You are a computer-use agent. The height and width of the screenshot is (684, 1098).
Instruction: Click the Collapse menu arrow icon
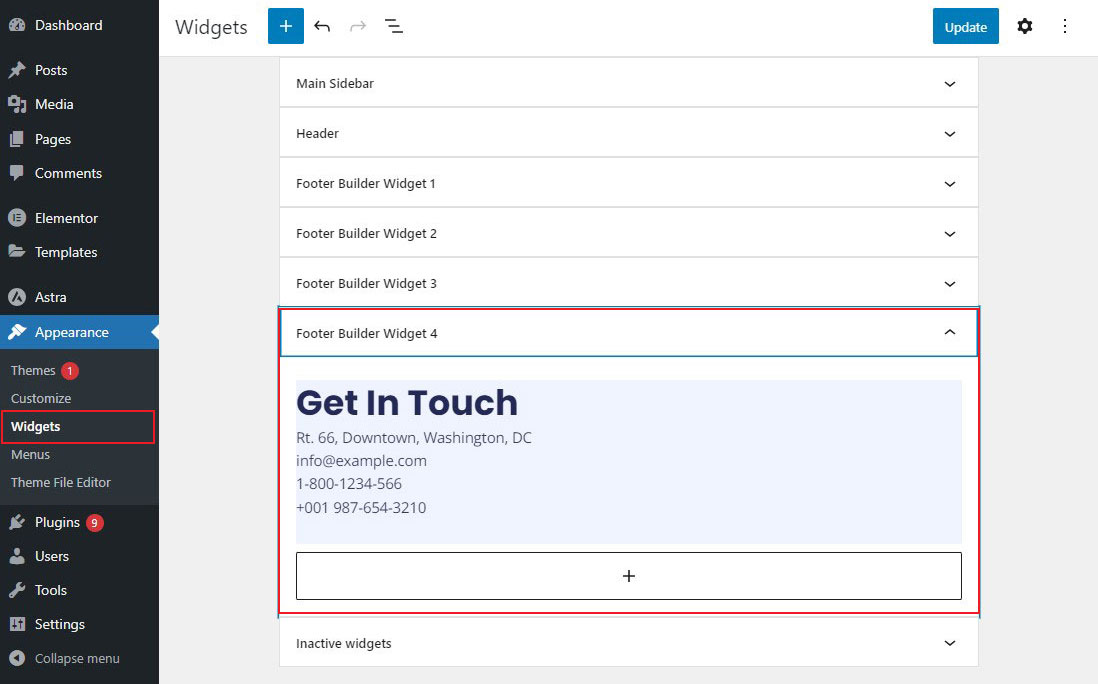pos(17,658)
